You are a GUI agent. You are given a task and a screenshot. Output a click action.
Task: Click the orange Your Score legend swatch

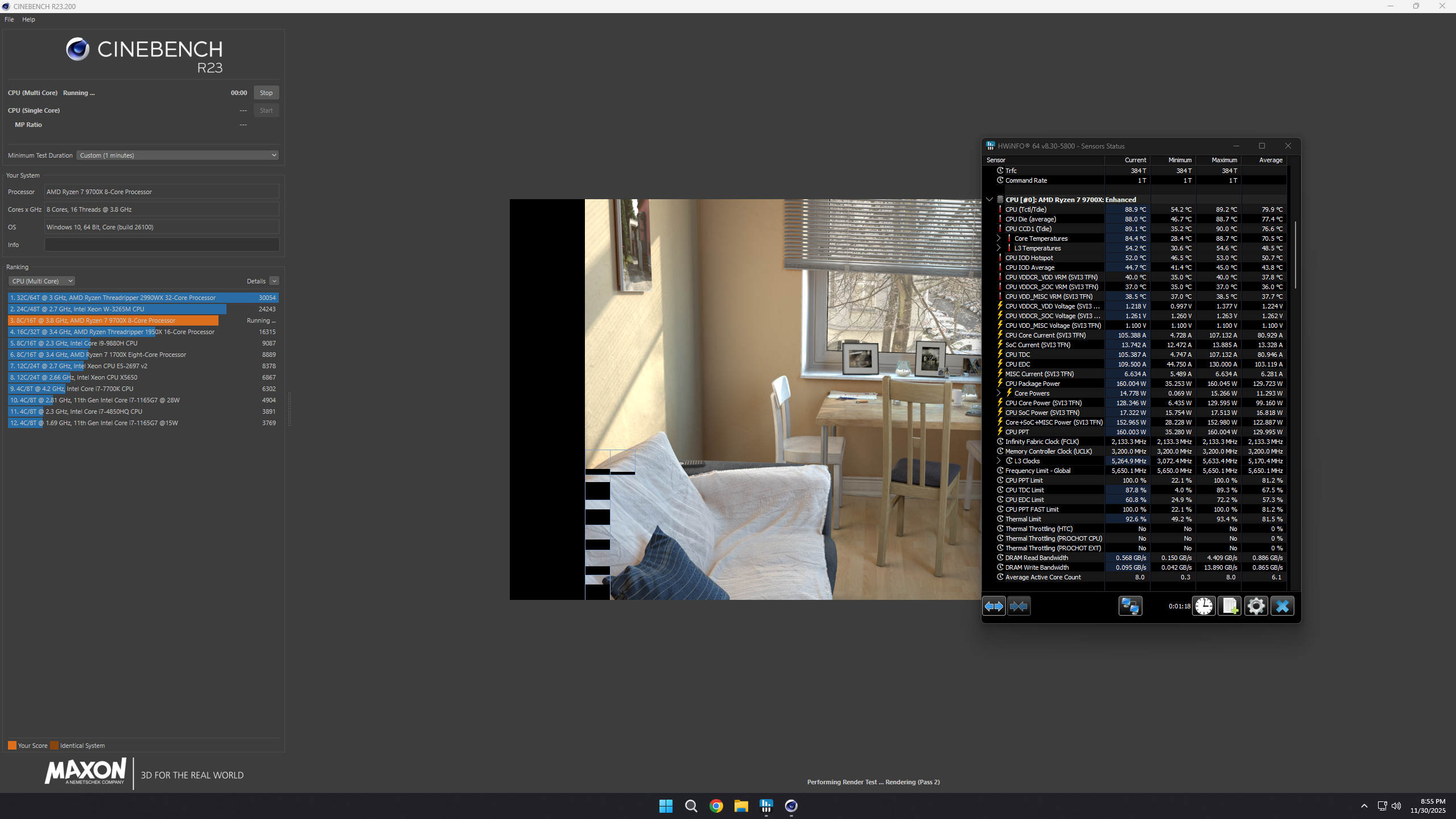[12, 746]
